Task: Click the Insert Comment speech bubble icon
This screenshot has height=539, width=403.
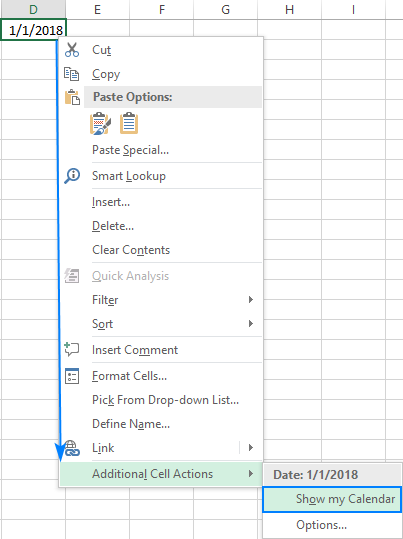Action: coord(72,349)
